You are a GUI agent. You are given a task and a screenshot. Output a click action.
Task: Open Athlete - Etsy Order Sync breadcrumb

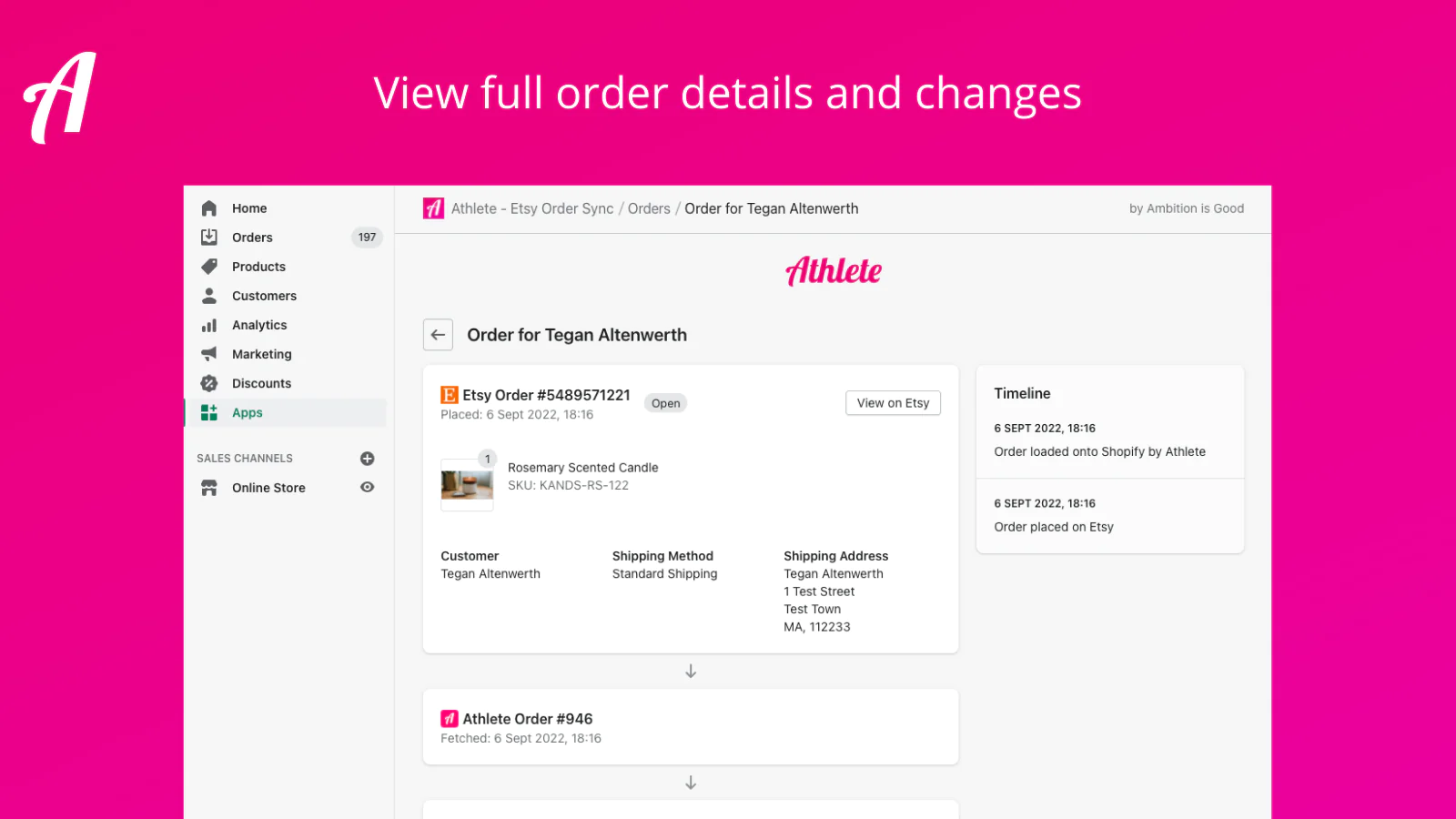(x=532, y=208)
